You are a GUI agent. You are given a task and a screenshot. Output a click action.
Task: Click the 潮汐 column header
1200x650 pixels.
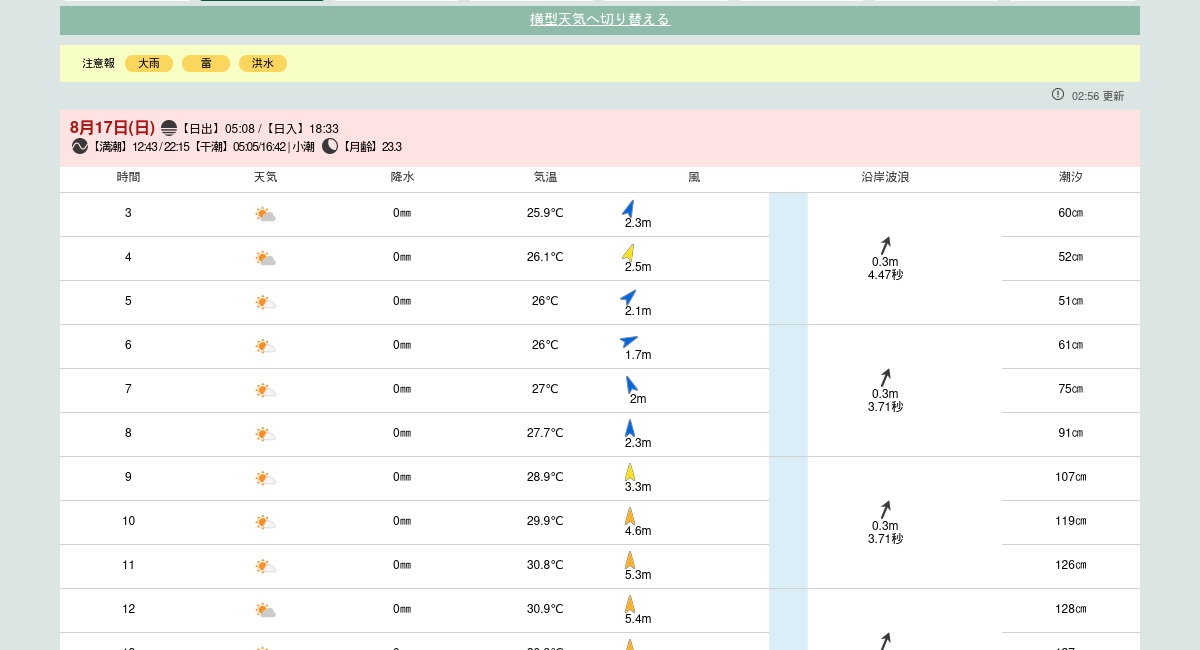1070,178
